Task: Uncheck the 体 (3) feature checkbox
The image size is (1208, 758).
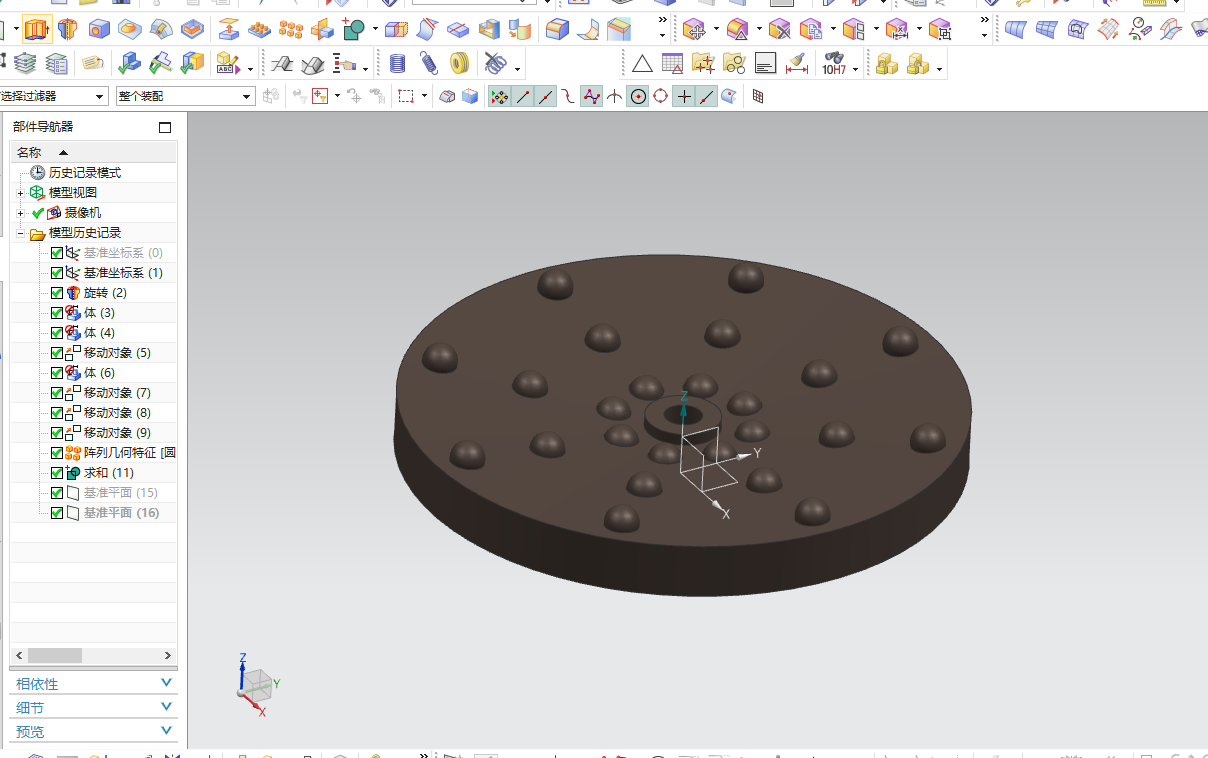Action: tap(57, 313)
